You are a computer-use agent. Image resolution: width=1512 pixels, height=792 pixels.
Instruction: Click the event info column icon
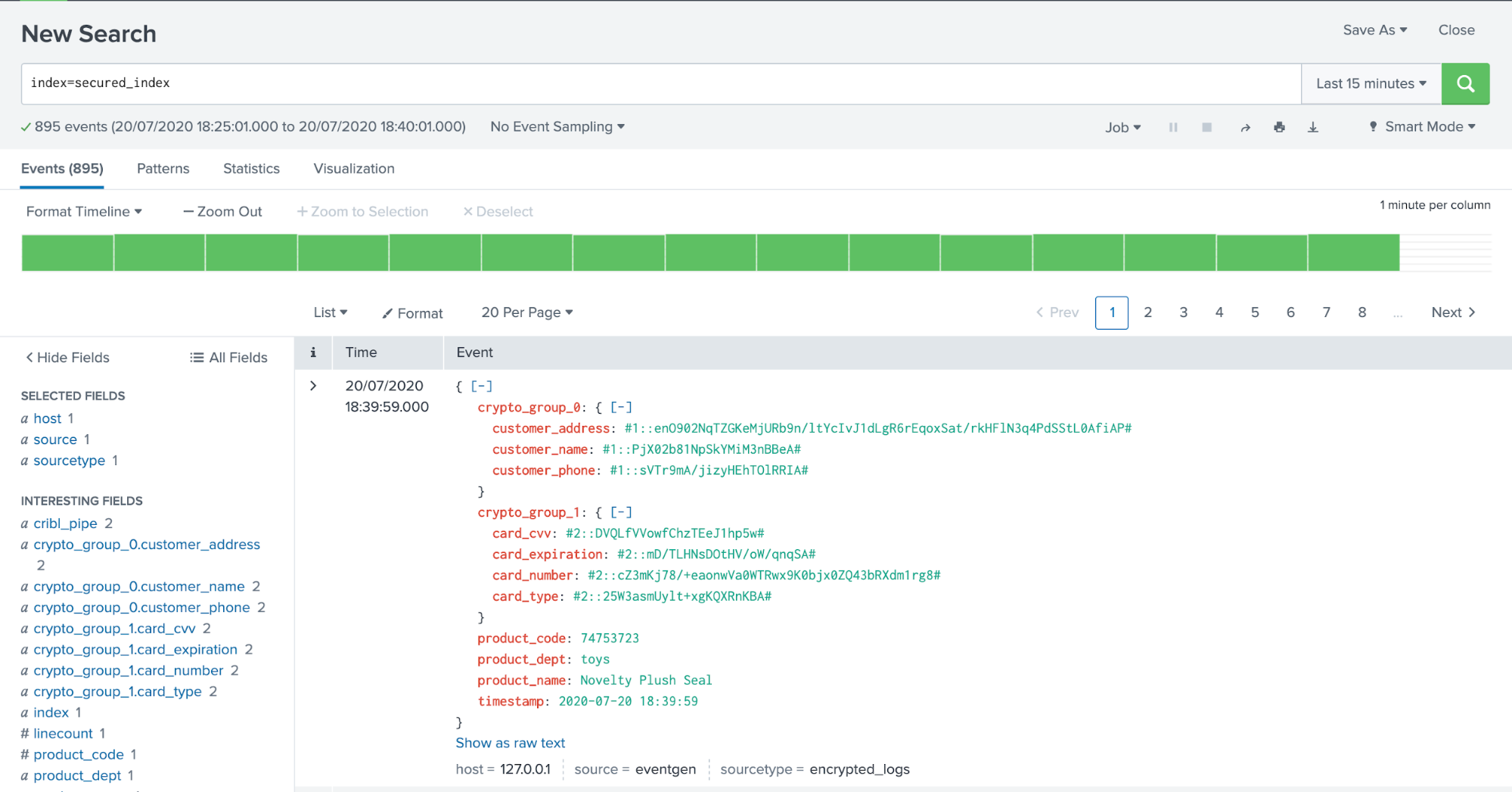pyautogui.click(x=313, y=353)
